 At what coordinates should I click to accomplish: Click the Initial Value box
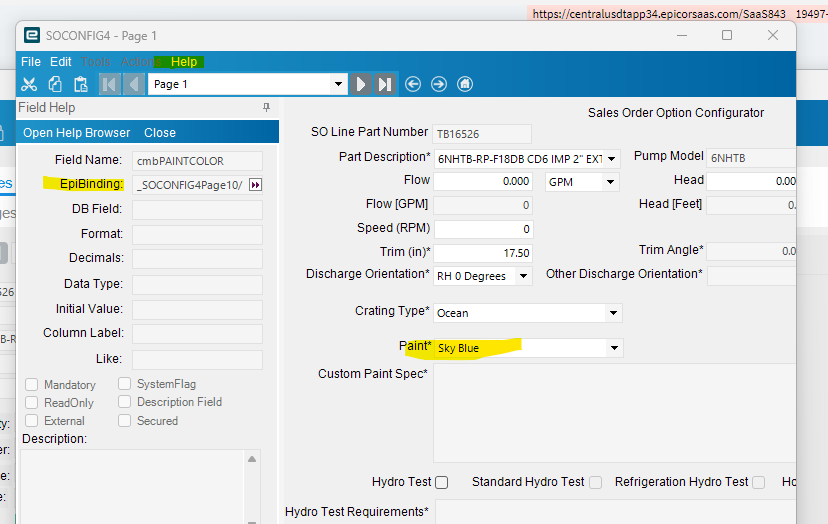pyautogui.click(x=197, y=310)
